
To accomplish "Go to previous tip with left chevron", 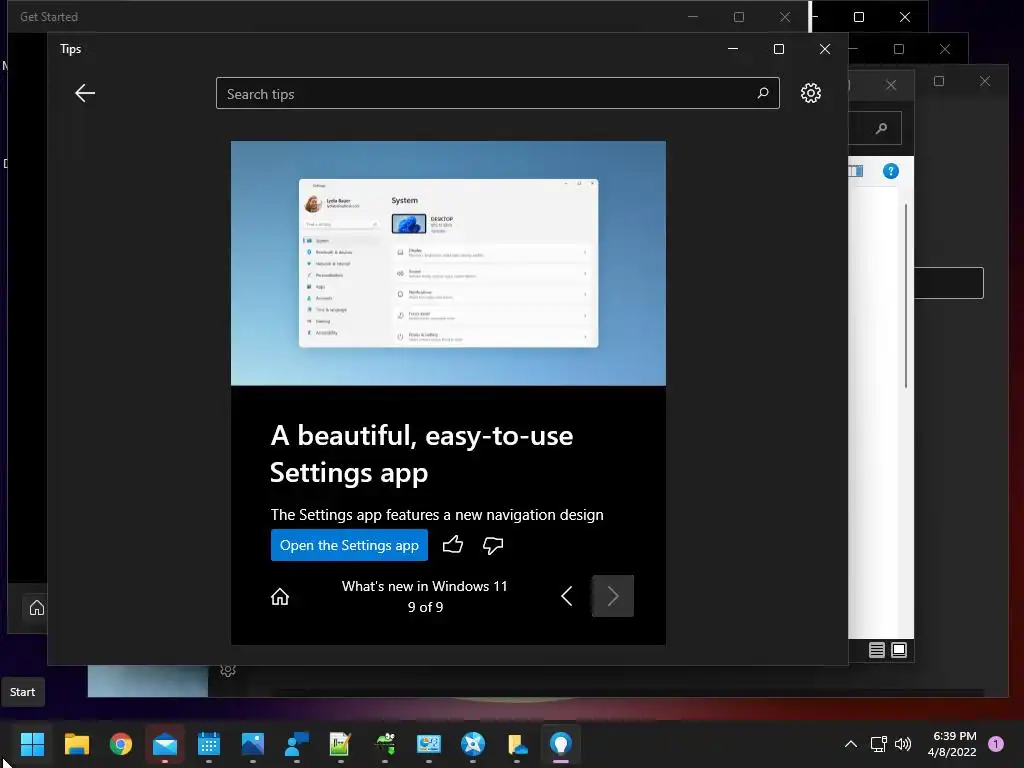I will point(567,596).
